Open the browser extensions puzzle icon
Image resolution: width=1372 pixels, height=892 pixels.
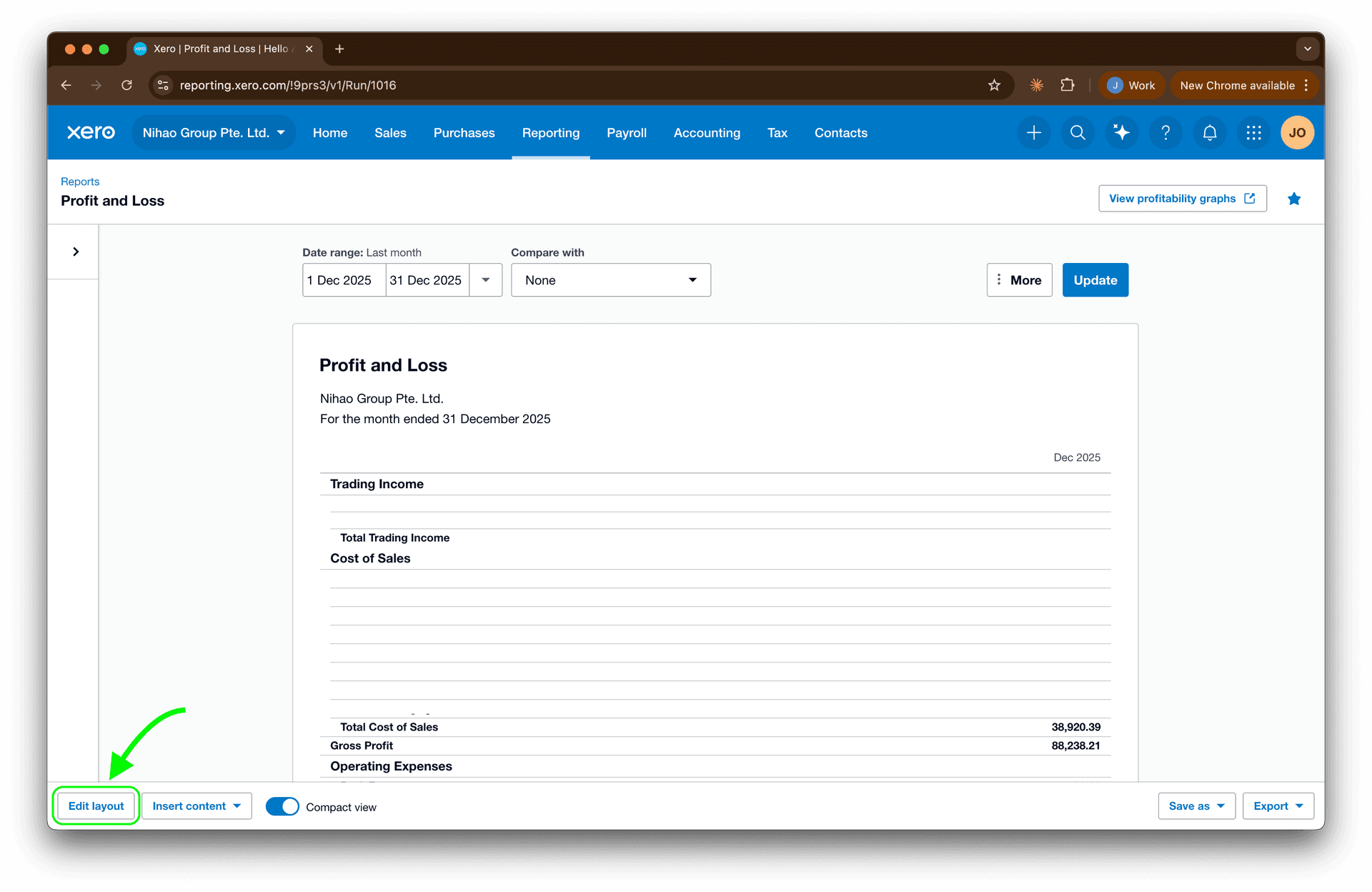tap(1068, 85)
